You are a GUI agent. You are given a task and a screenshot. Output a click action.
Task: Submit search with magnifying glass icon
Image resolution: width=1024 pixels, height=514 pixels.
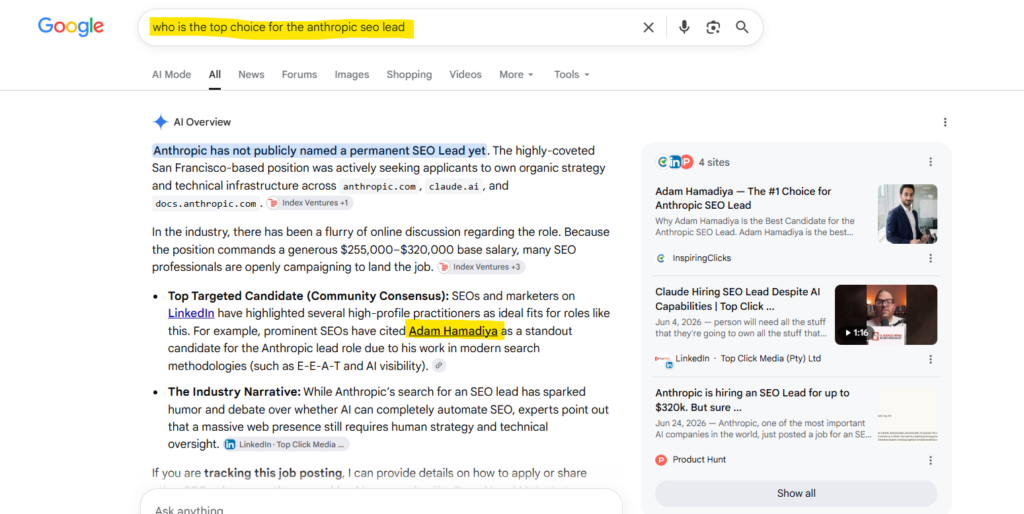point(742,27)
